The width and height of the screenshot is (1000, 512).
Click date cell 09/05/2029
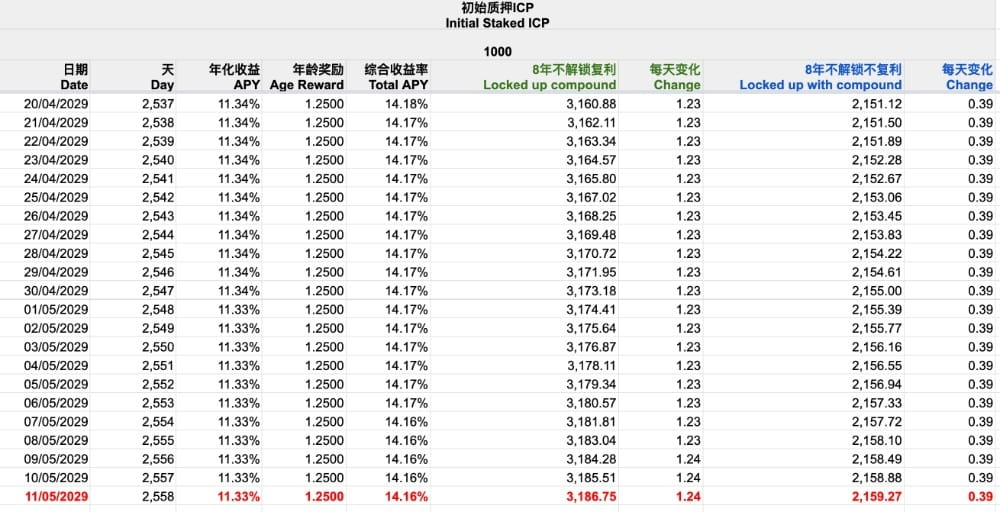(56, 459)
